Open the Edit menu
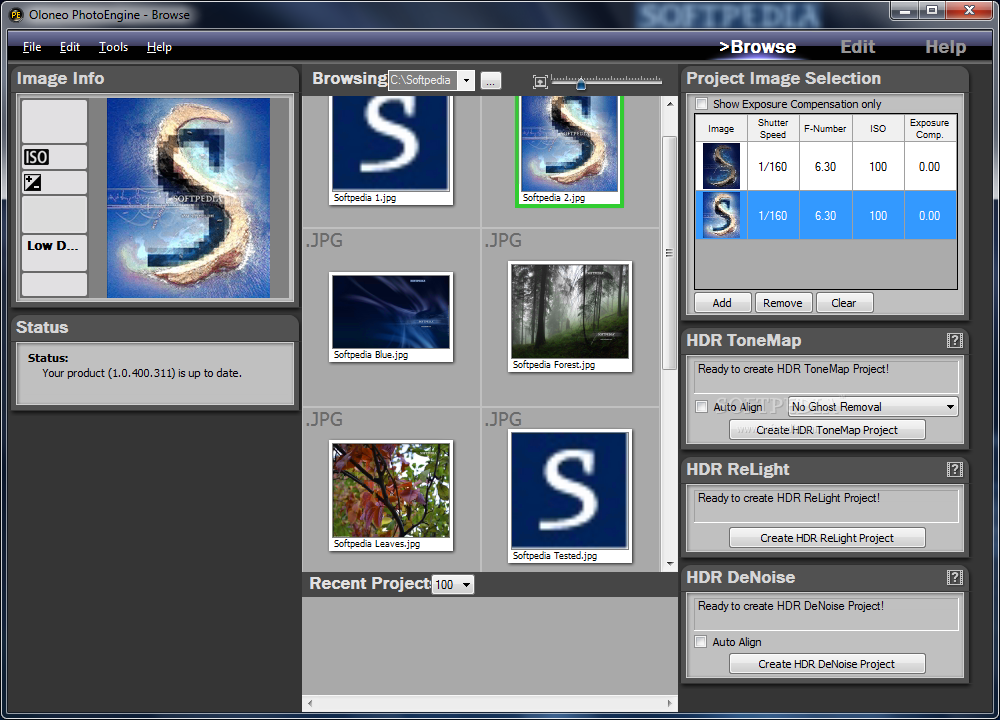Screen dimensions: 1000x720 70,47
